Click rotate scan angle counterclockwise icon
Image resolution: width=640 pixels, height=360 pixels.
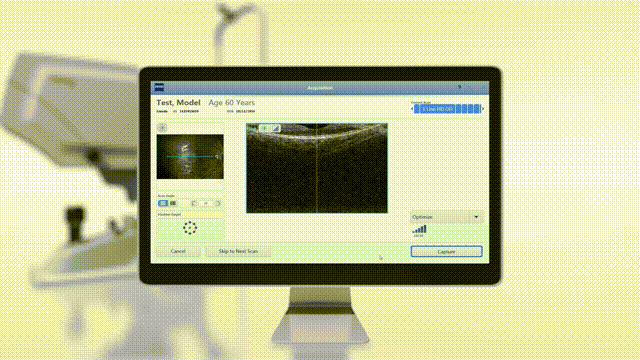click(x=194, y=203)
